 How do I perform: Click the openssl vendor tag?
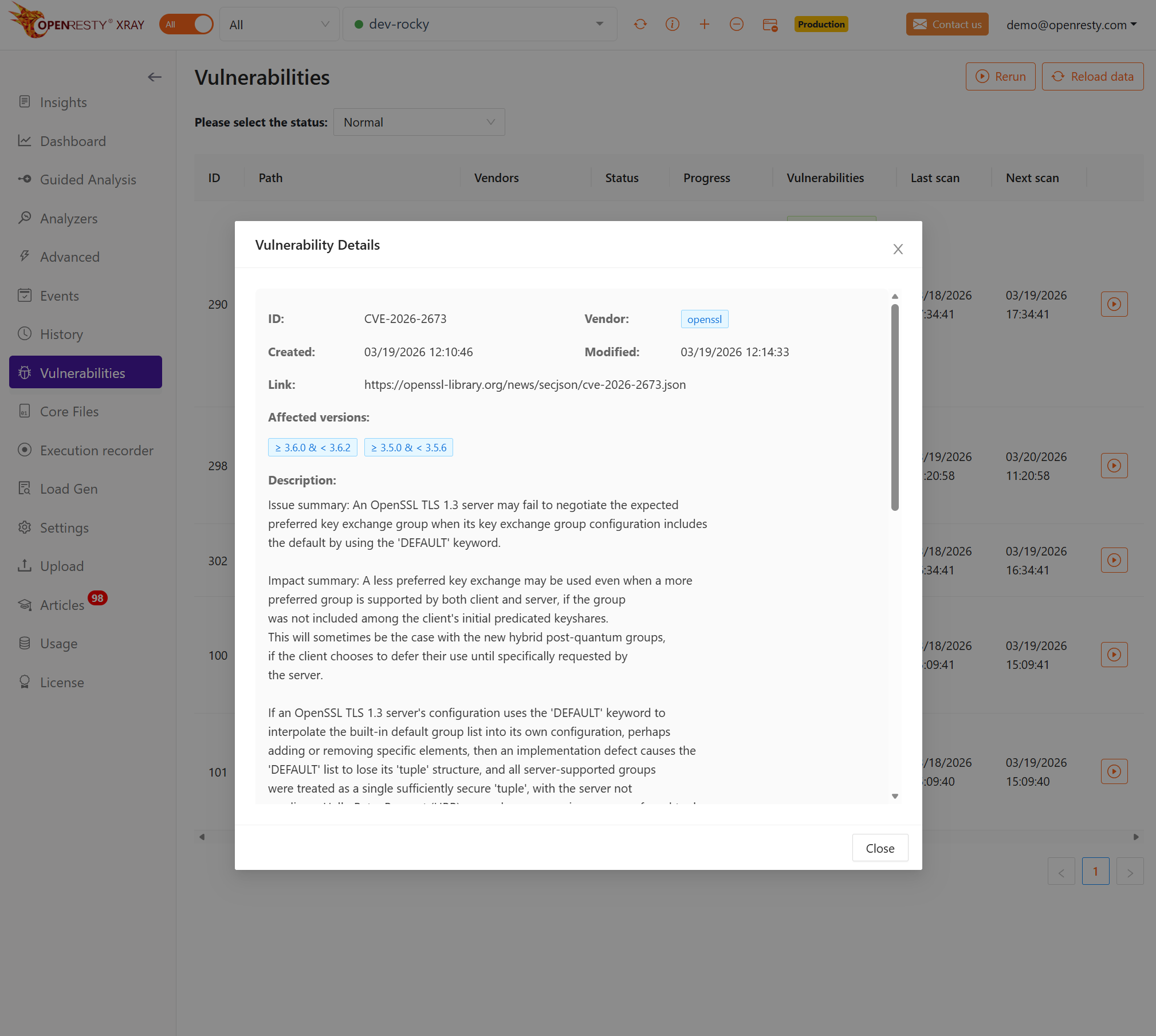pos(704,319)
